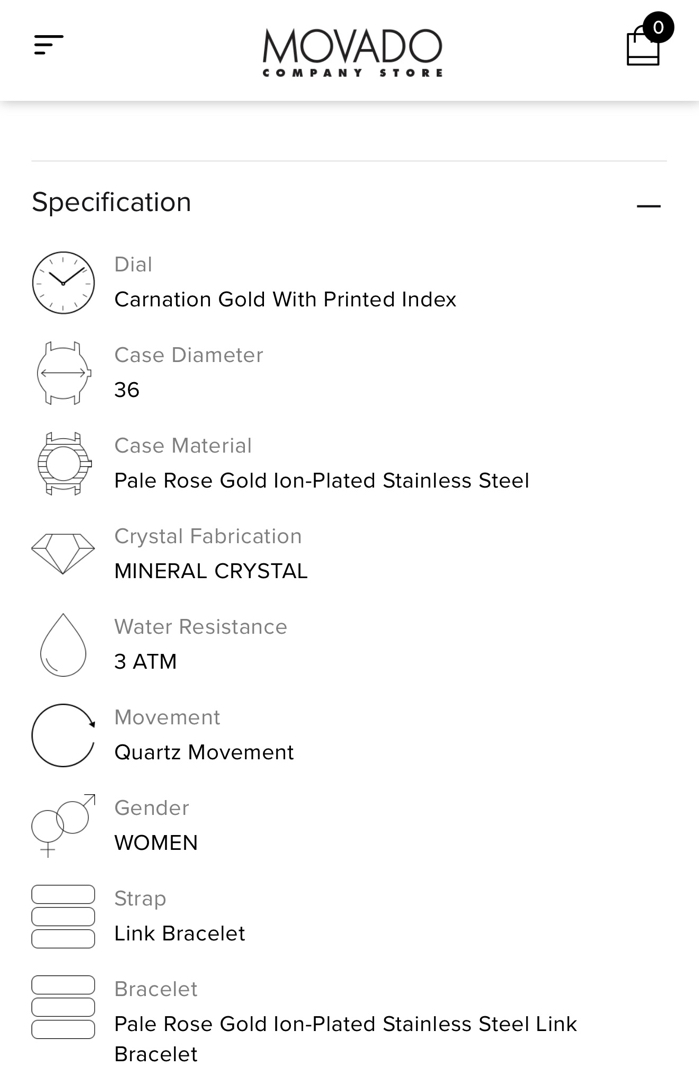Select the Carnation Gold dial text

(285, 300)
